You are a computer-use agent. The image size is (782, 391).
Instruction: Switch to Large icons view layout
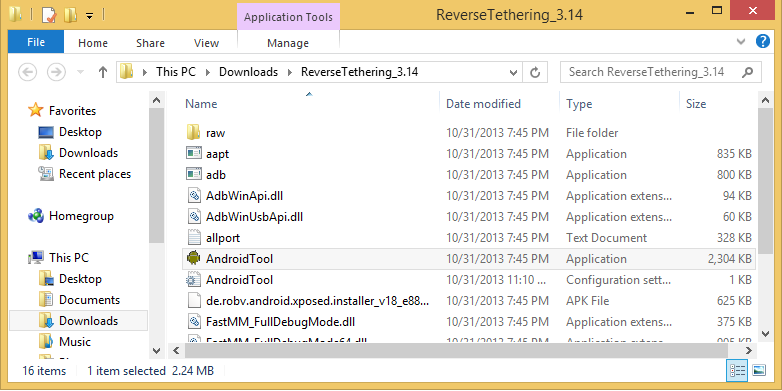click(x=759, y=371)
